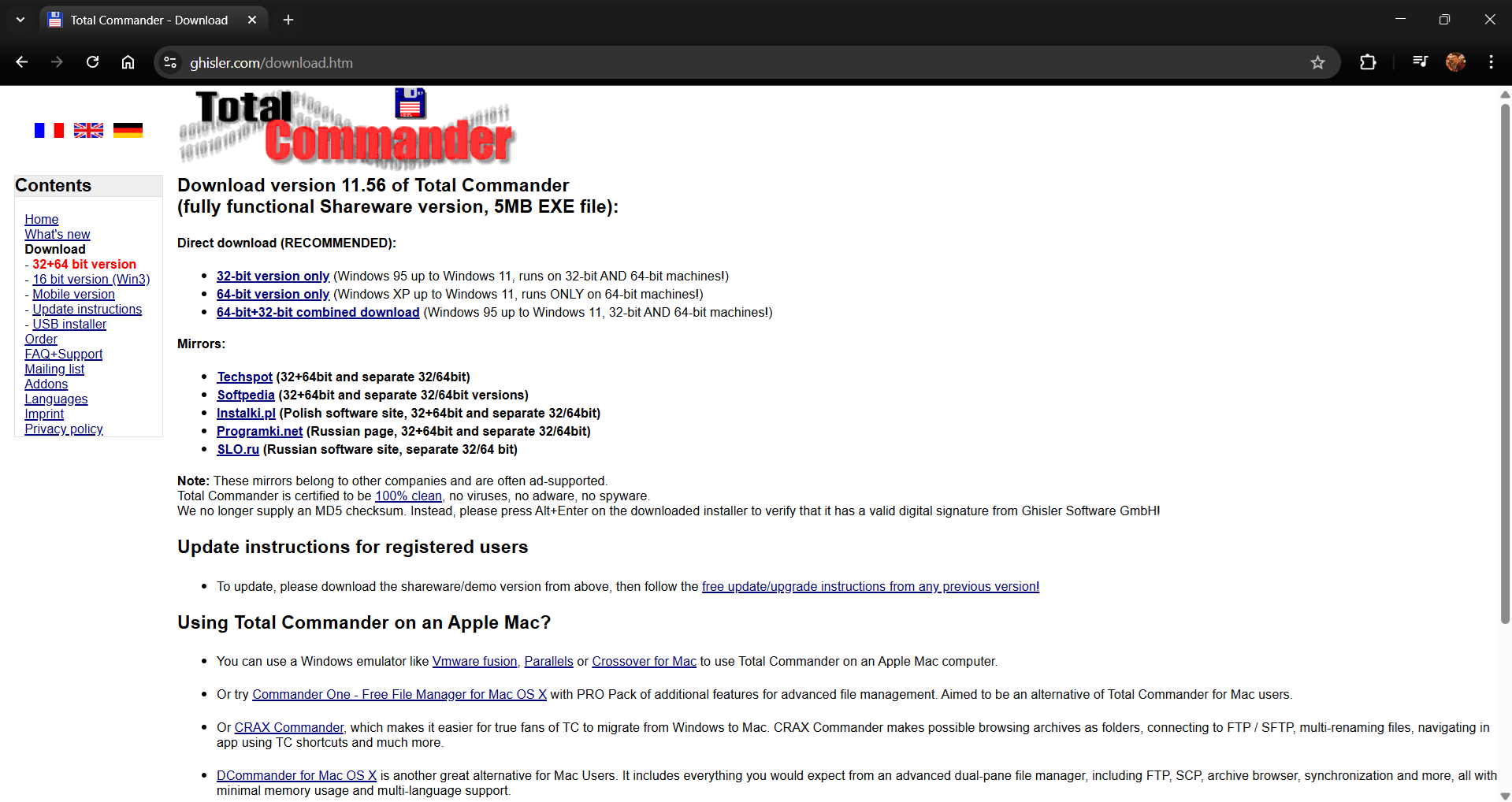Open media controls icon in toolbar
The width and height of the screenshot is (1512, 802).
tap(1420, 62)
